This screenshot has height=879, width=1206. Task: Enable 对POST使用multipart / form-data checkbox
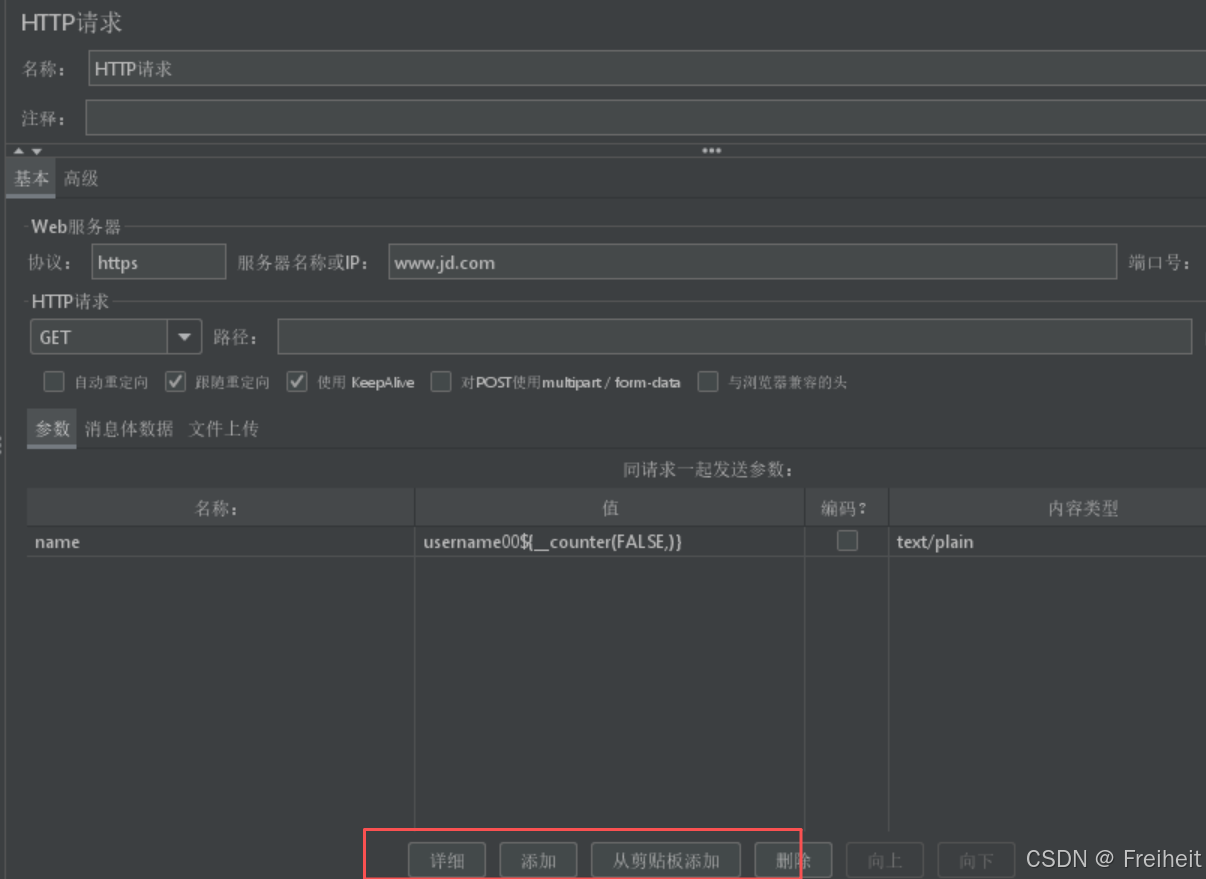point(441,382)
